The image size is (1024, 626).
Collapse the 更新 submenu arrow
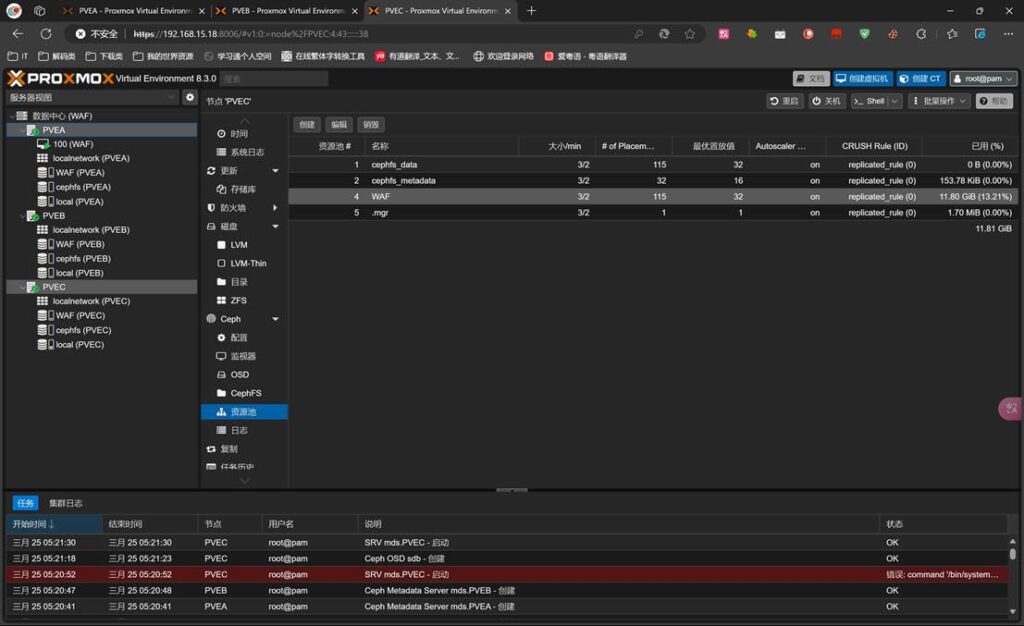[x=276, y=170]
